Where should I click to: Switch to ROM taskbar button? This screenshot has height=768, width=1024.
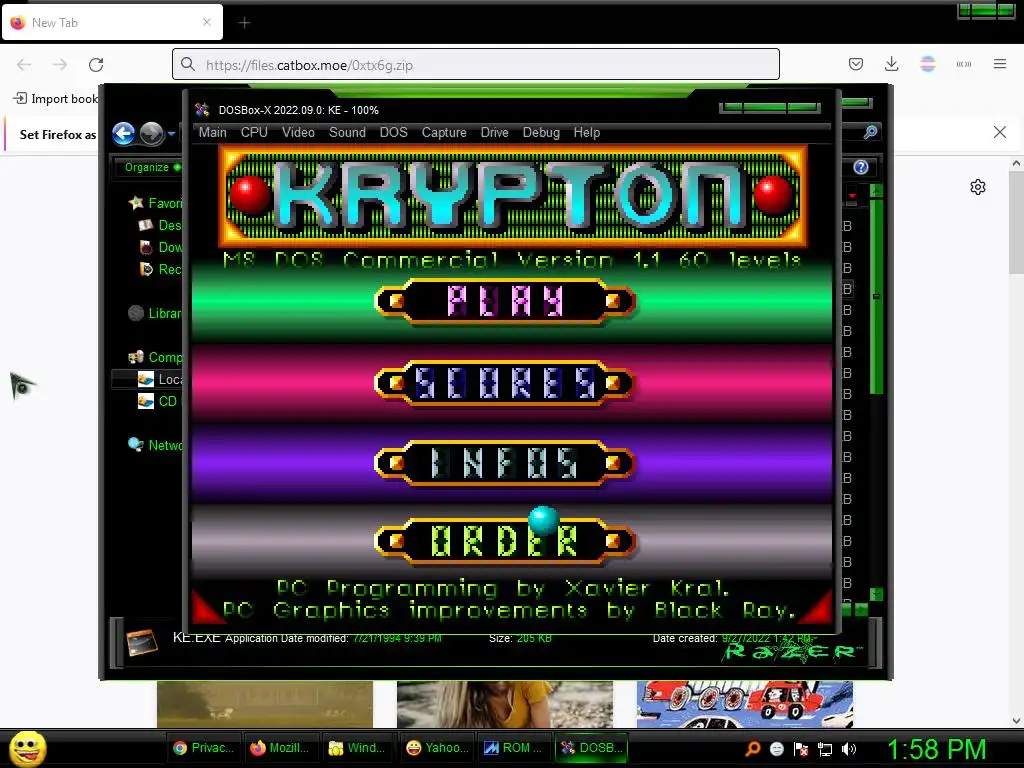coord(514,748)
